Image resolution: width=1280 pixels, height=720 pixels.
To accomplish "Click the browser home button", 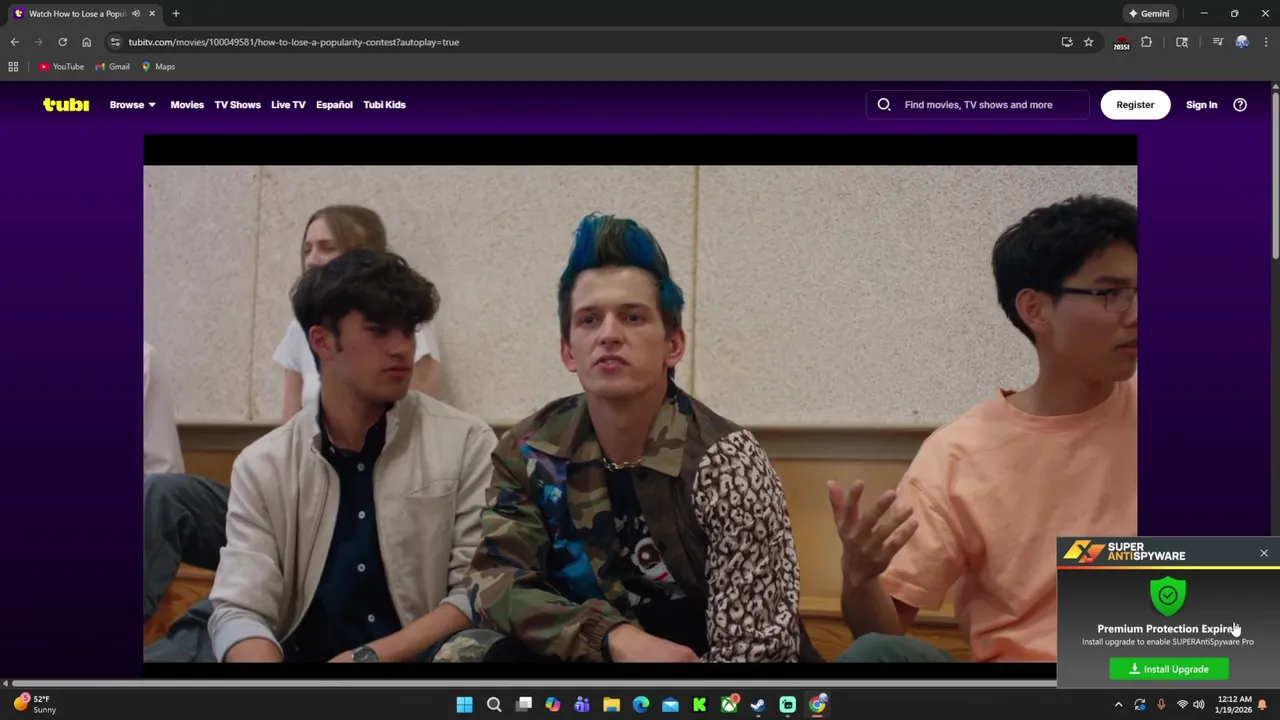I will (86, 42).
